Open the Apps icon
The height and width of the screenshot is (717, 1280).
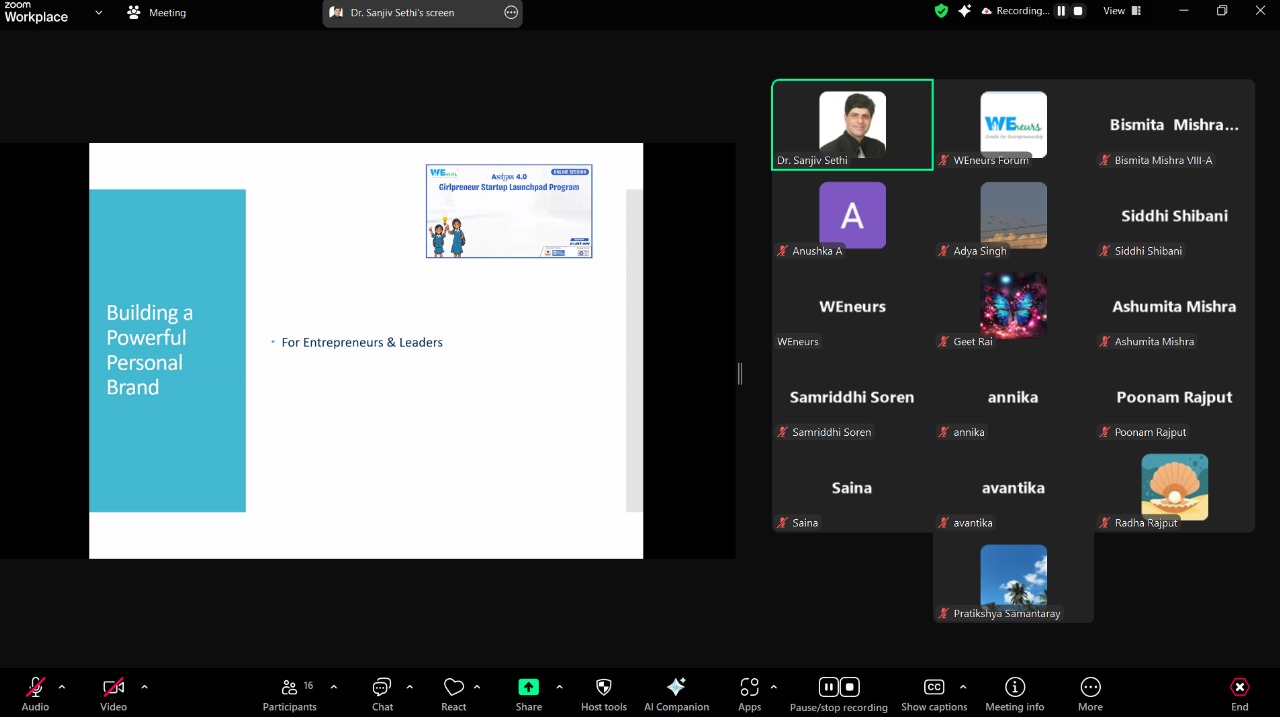749,688
